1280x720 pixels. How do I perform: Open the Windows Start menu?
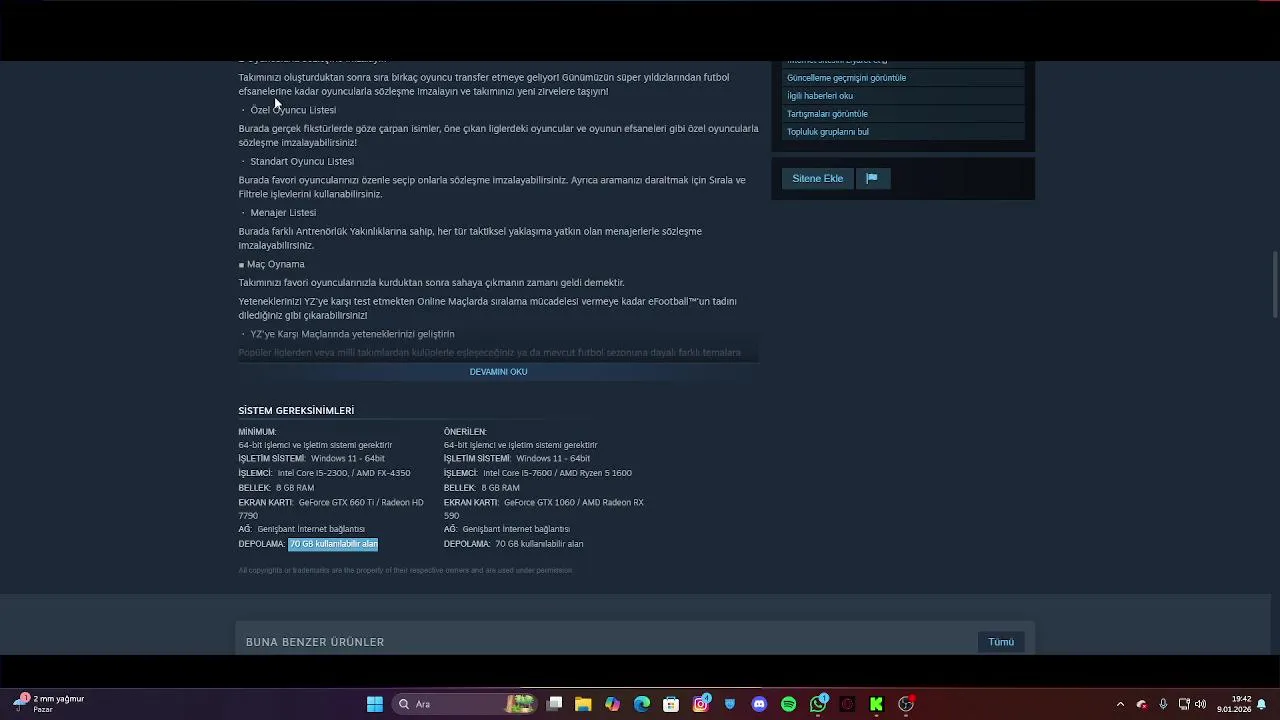pos(375,704)
